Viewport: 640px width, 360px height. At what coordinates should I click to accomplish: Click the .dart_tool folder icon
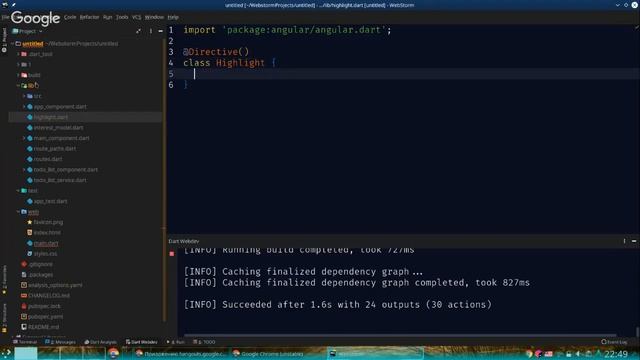coord(24,54)
